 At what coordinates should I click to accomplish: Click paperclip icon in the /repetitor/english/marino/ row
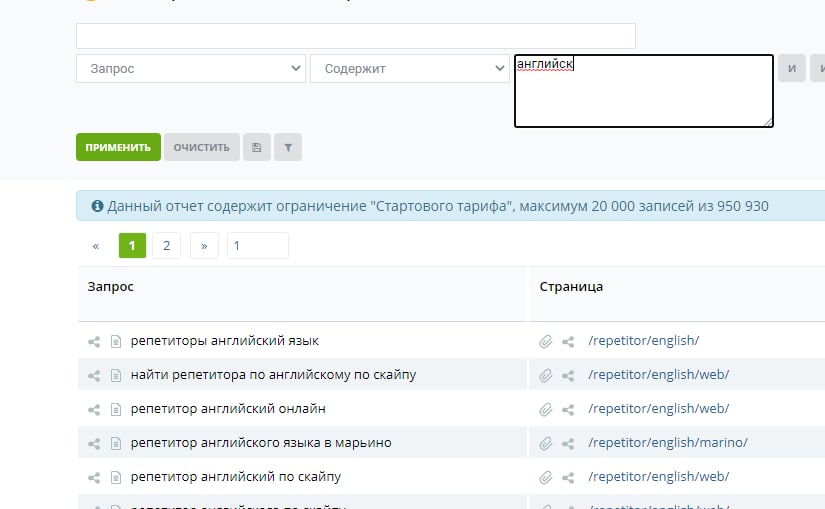[x=546, y=444]
